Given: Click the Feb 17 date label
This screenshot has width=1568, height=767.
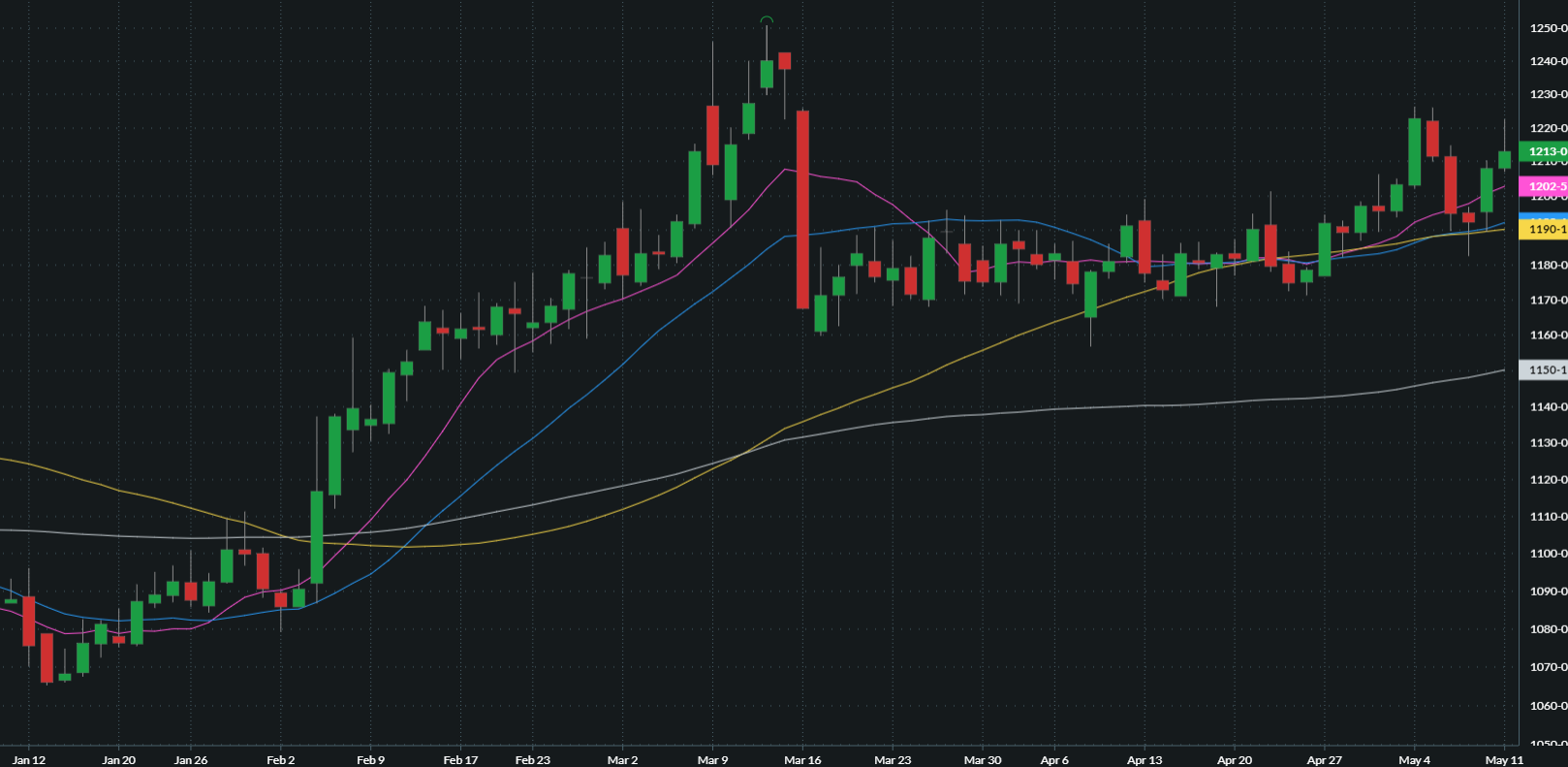Looking at the screenshot, I should [460, 760].
